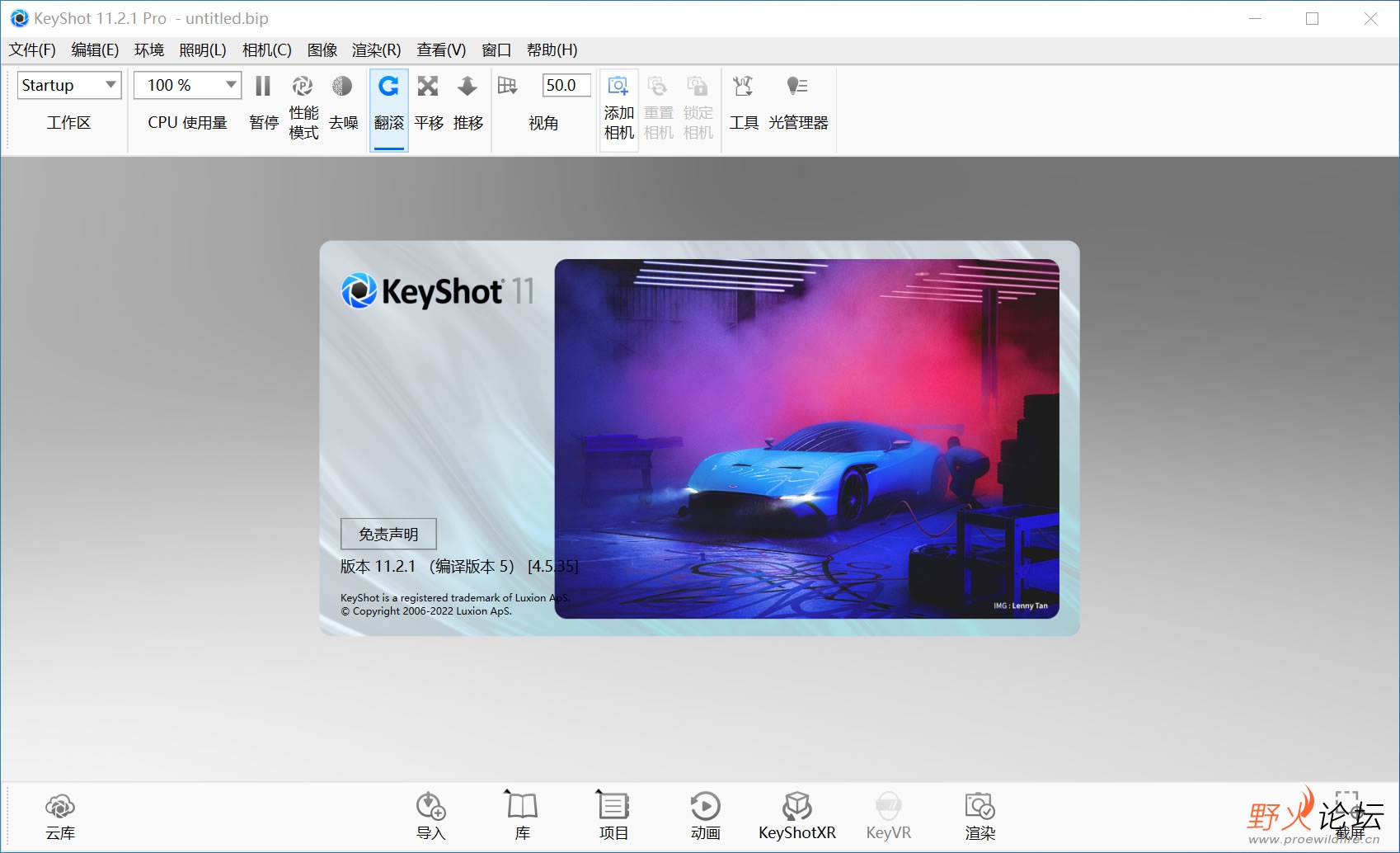The width and height of the screenshot is (1400, 853).
Task: Close the KeyShot window
Action: [1370, 18]
